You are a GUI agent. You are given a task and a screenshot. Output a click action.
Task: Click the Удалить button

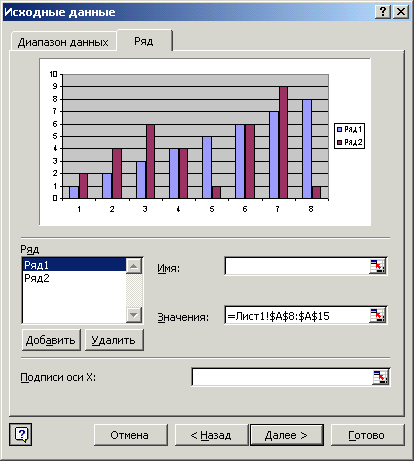[114, 340]
